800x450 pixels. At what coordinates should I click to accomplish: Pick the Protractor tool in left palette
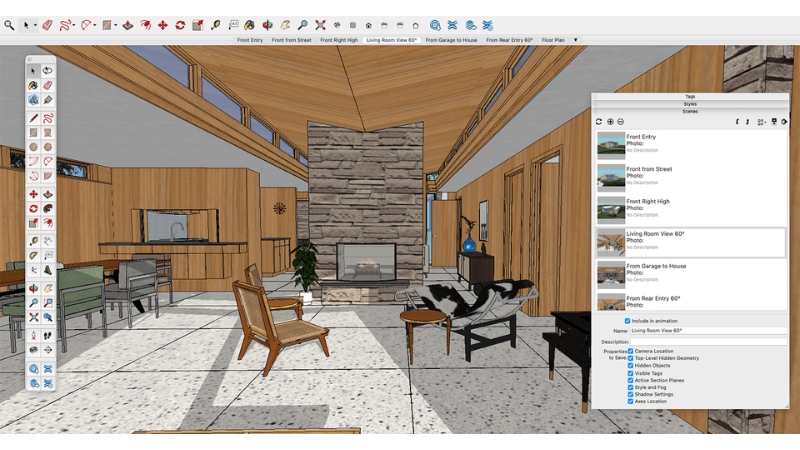(33, 255)
